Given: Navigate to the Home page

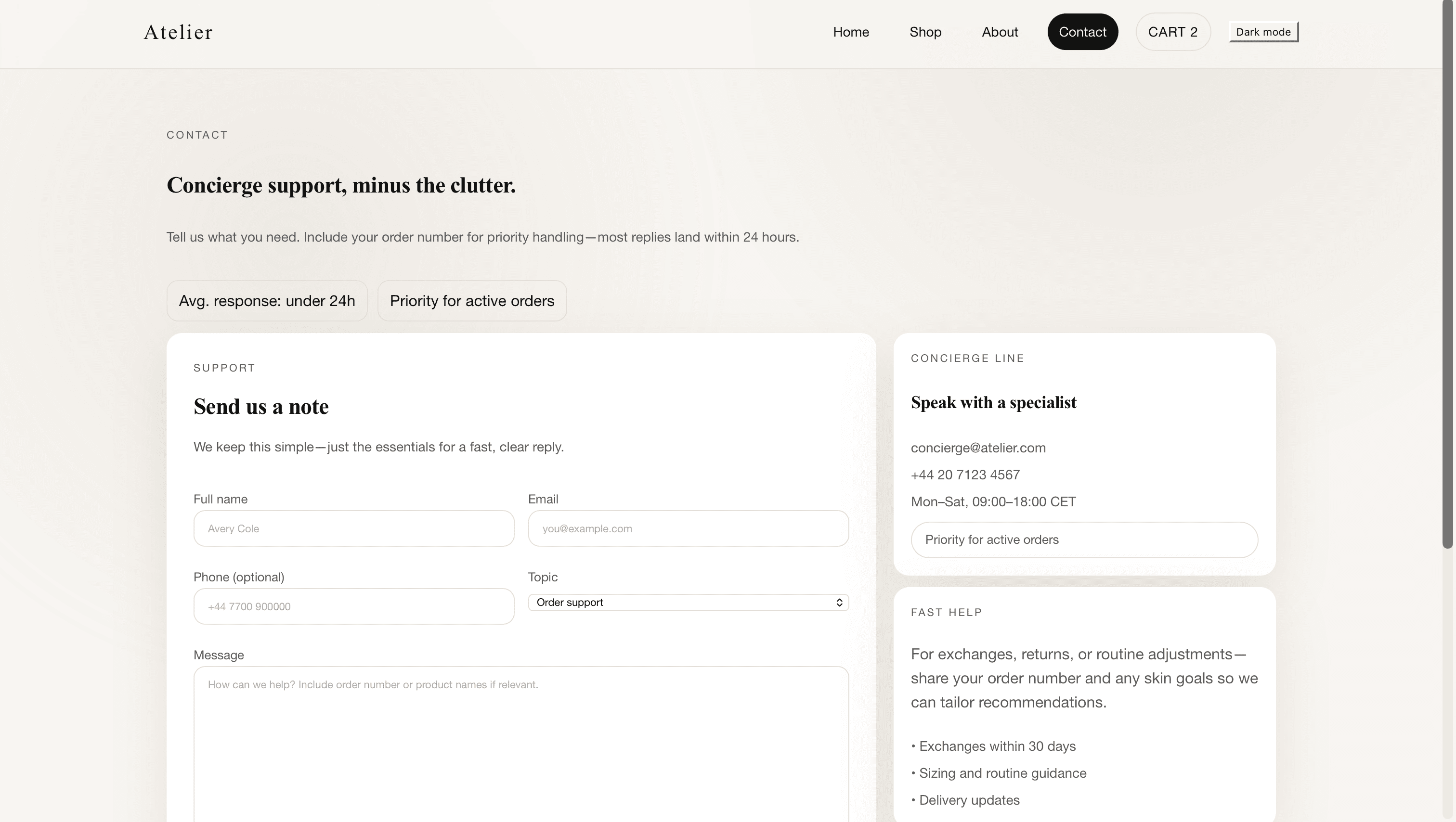Looking at the screenshot, I should (x=851, y=32).
